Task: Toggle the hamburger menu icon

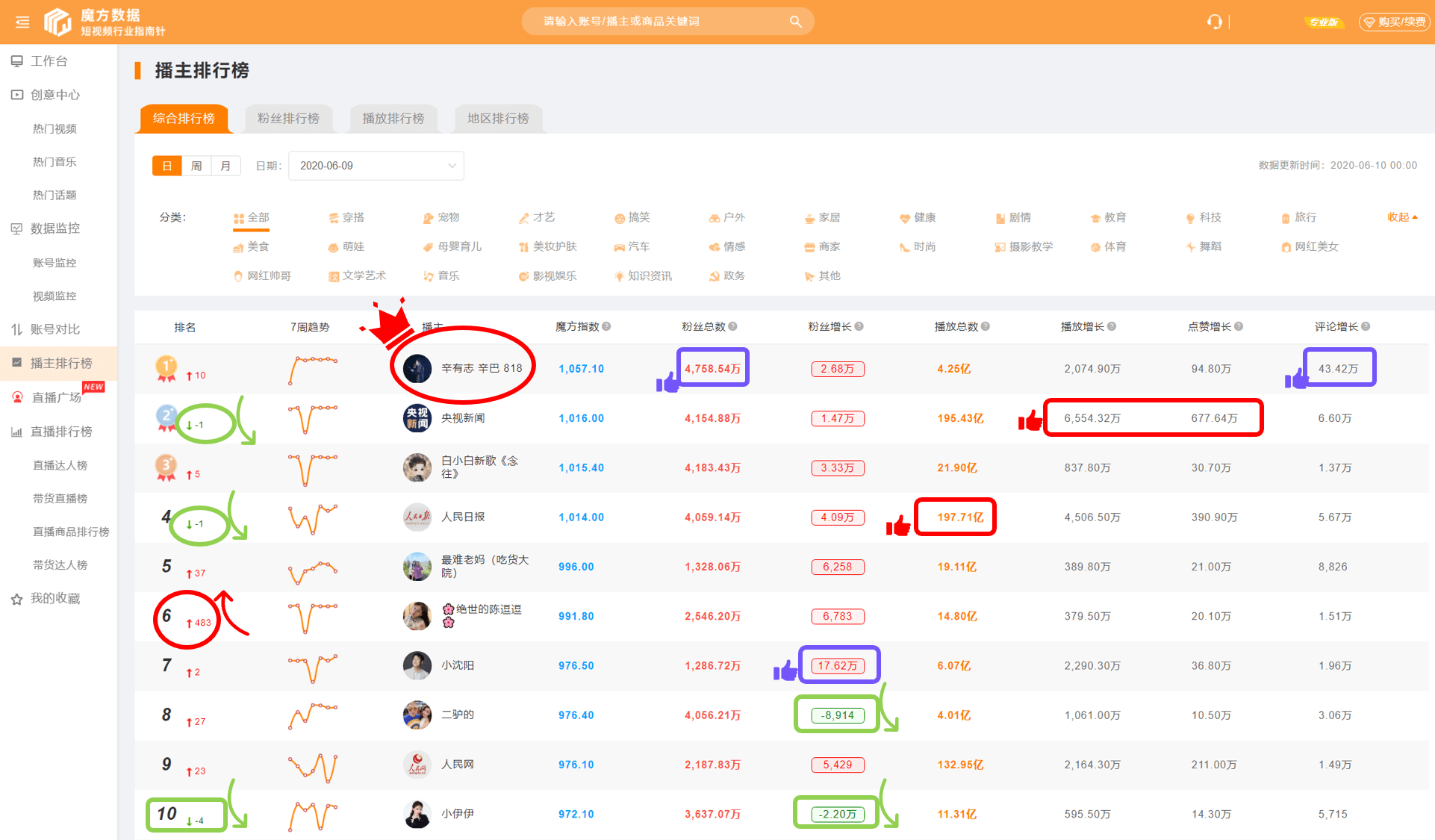Action: 22,22
